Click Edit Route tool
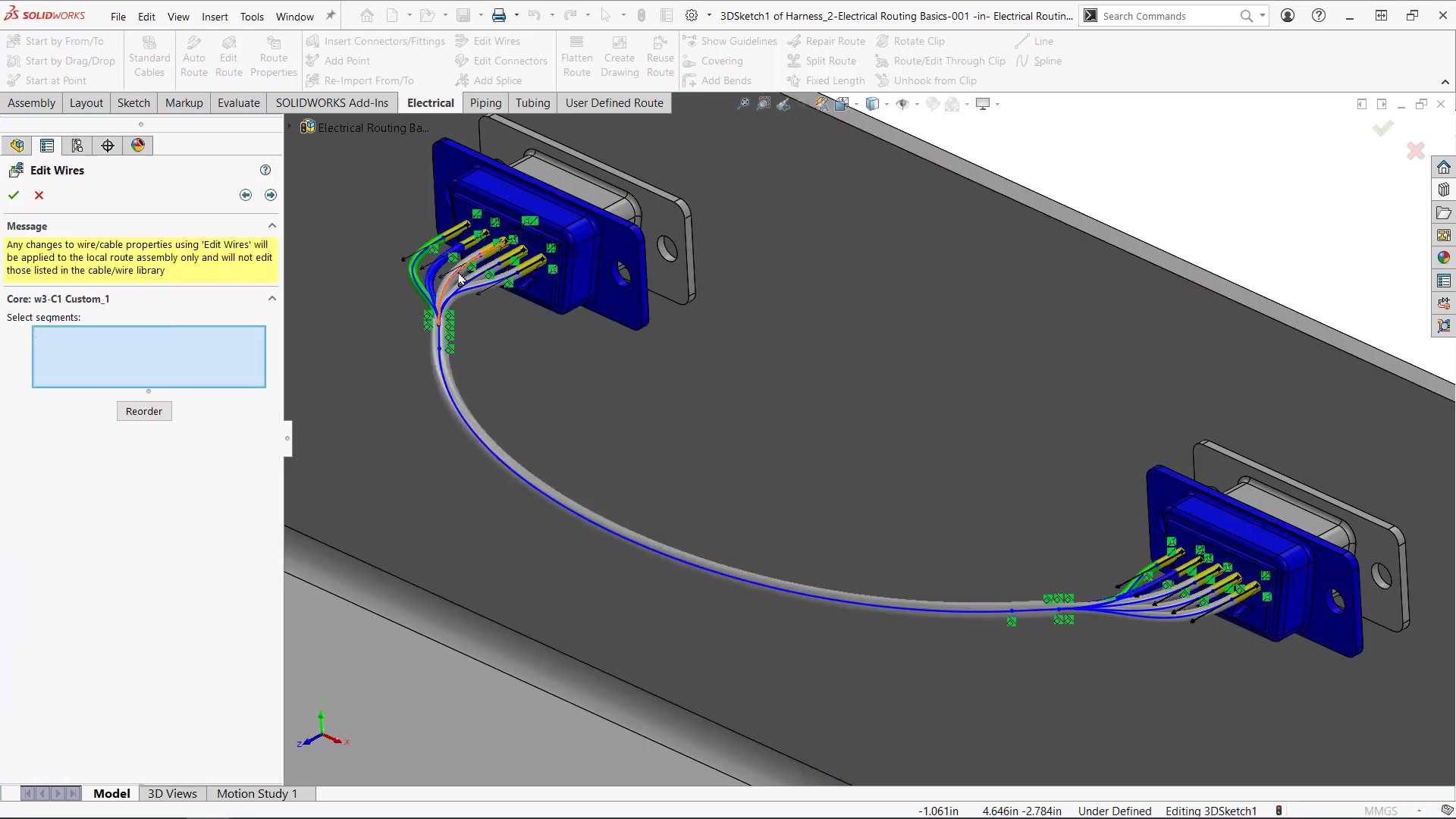1456x819 pixels. pos(229,57)
